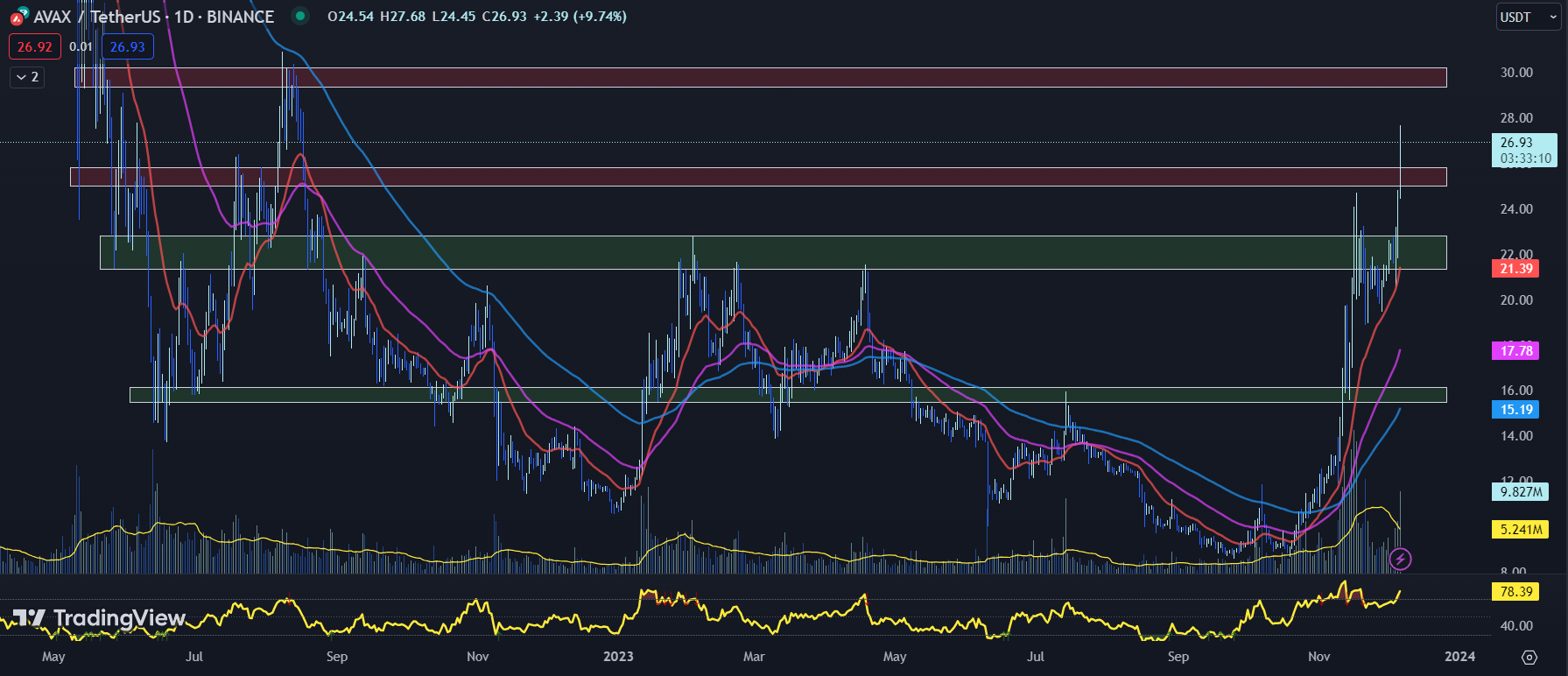The image size is (1568, 676).
Task: Click the current price 26.93 countdown label
Action: tap(1523, 151)
